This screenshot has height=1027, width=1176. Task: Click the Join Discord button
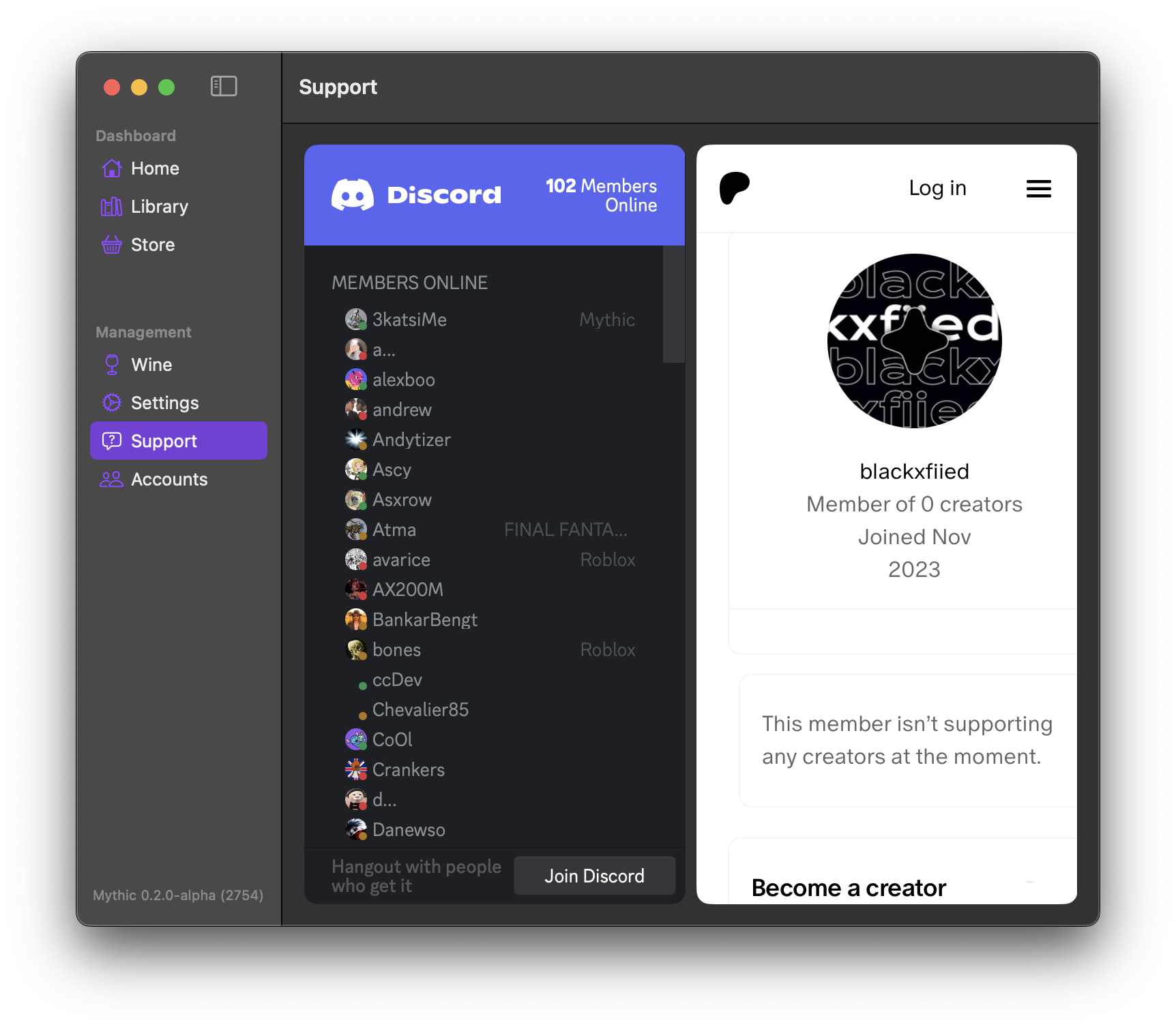coord(595,876)
